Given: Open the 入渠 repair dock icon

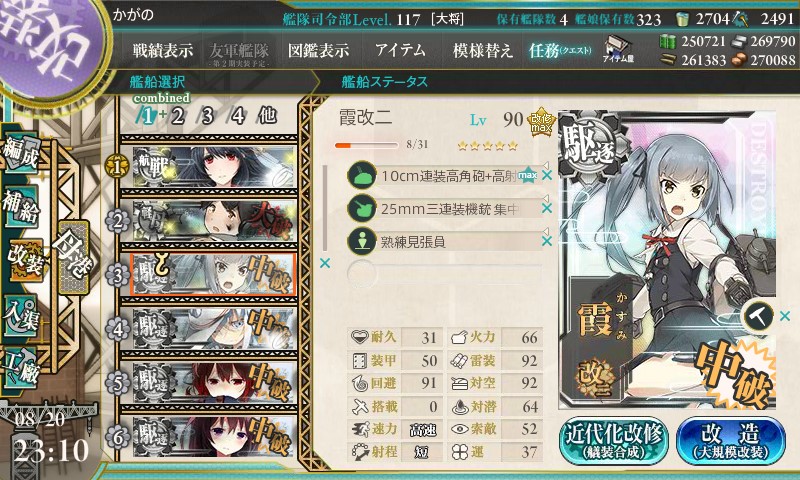Looking at the screenshot, I should [20, 316].
